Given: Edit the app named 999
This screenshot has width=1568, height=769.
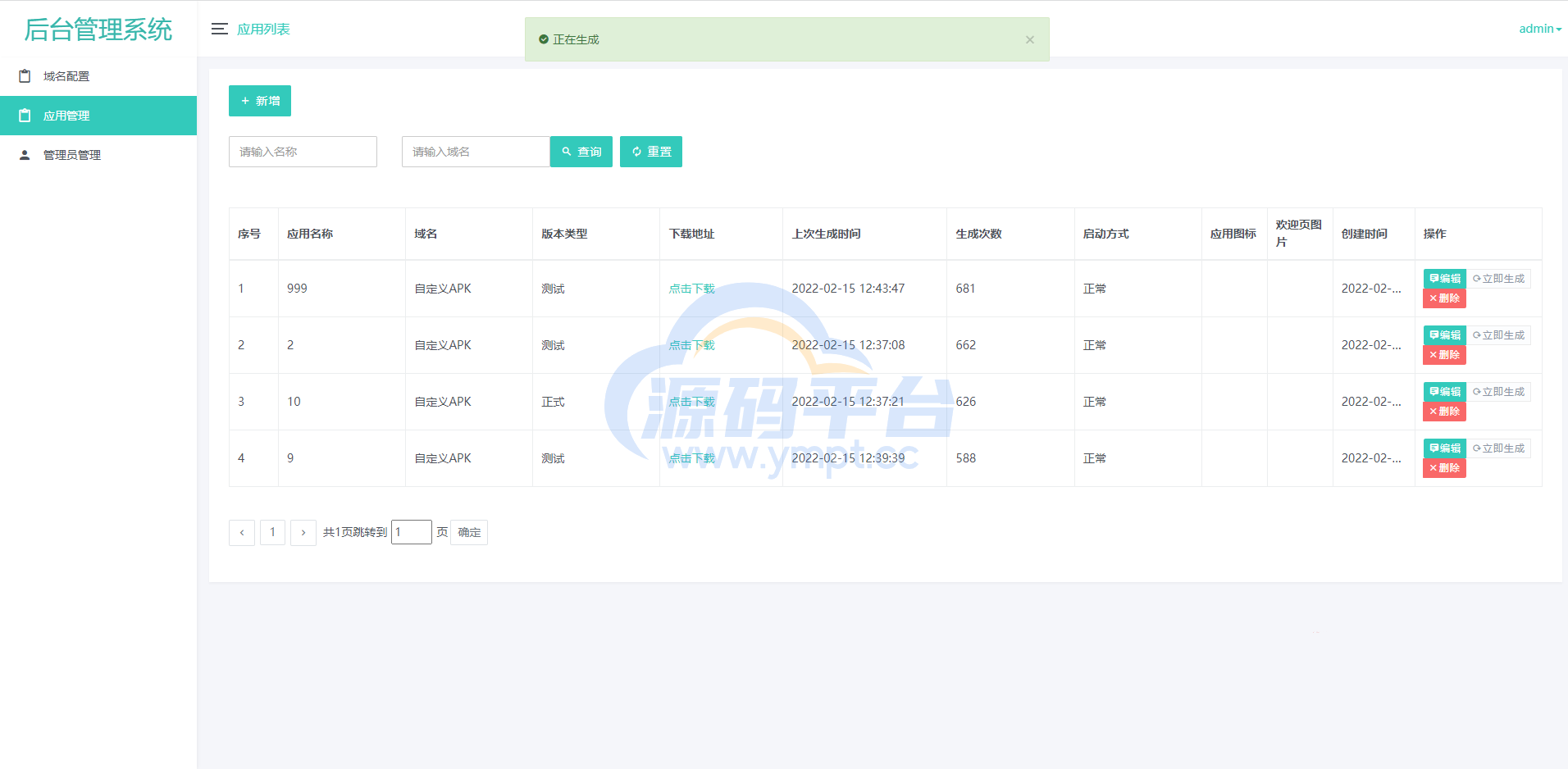Looking at the screenshot, I should (x=1445, y=279).
